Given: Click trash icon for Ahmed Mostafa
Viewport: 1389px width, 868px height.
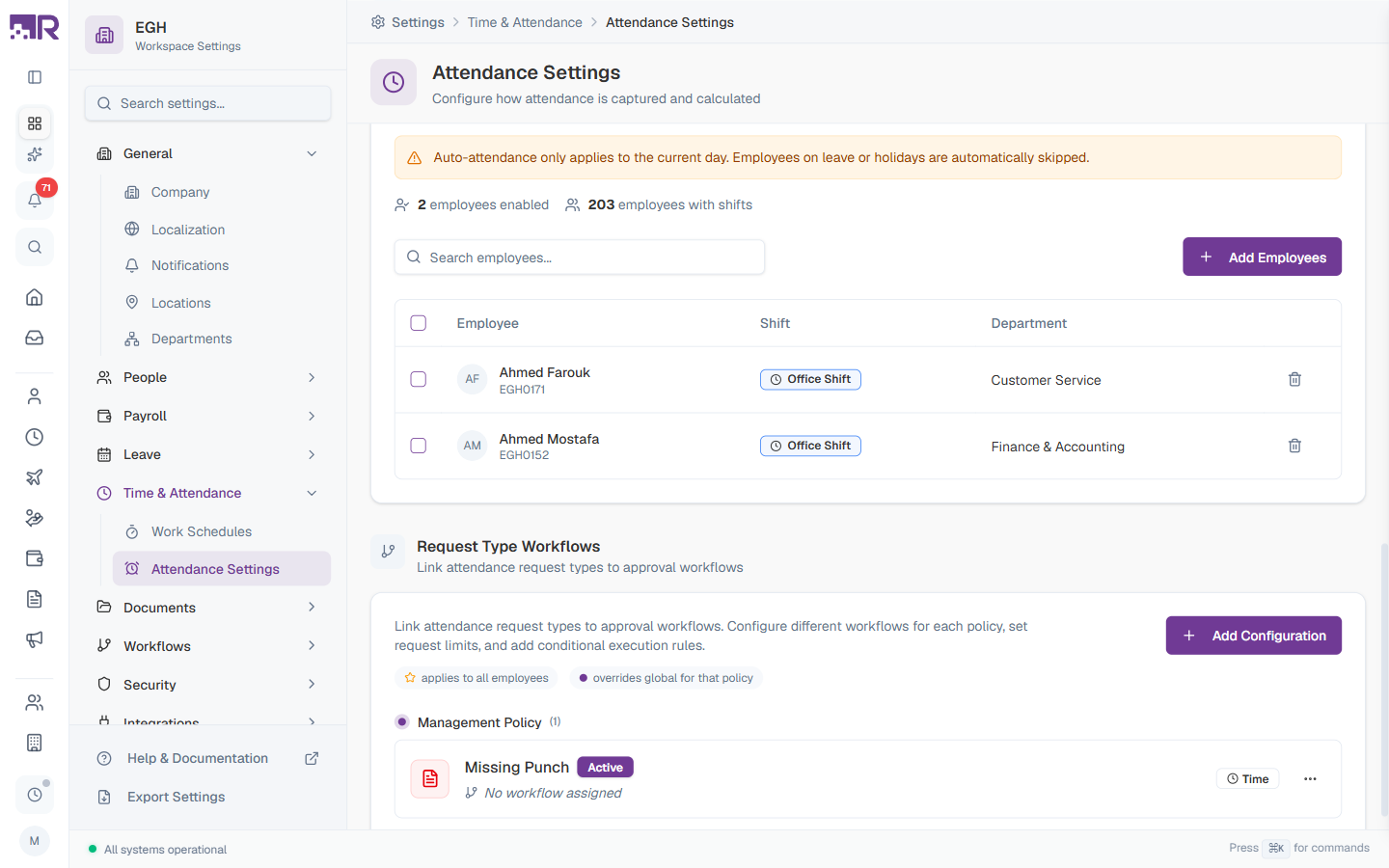Looking at the screenshot, I should coord(1294,446).
